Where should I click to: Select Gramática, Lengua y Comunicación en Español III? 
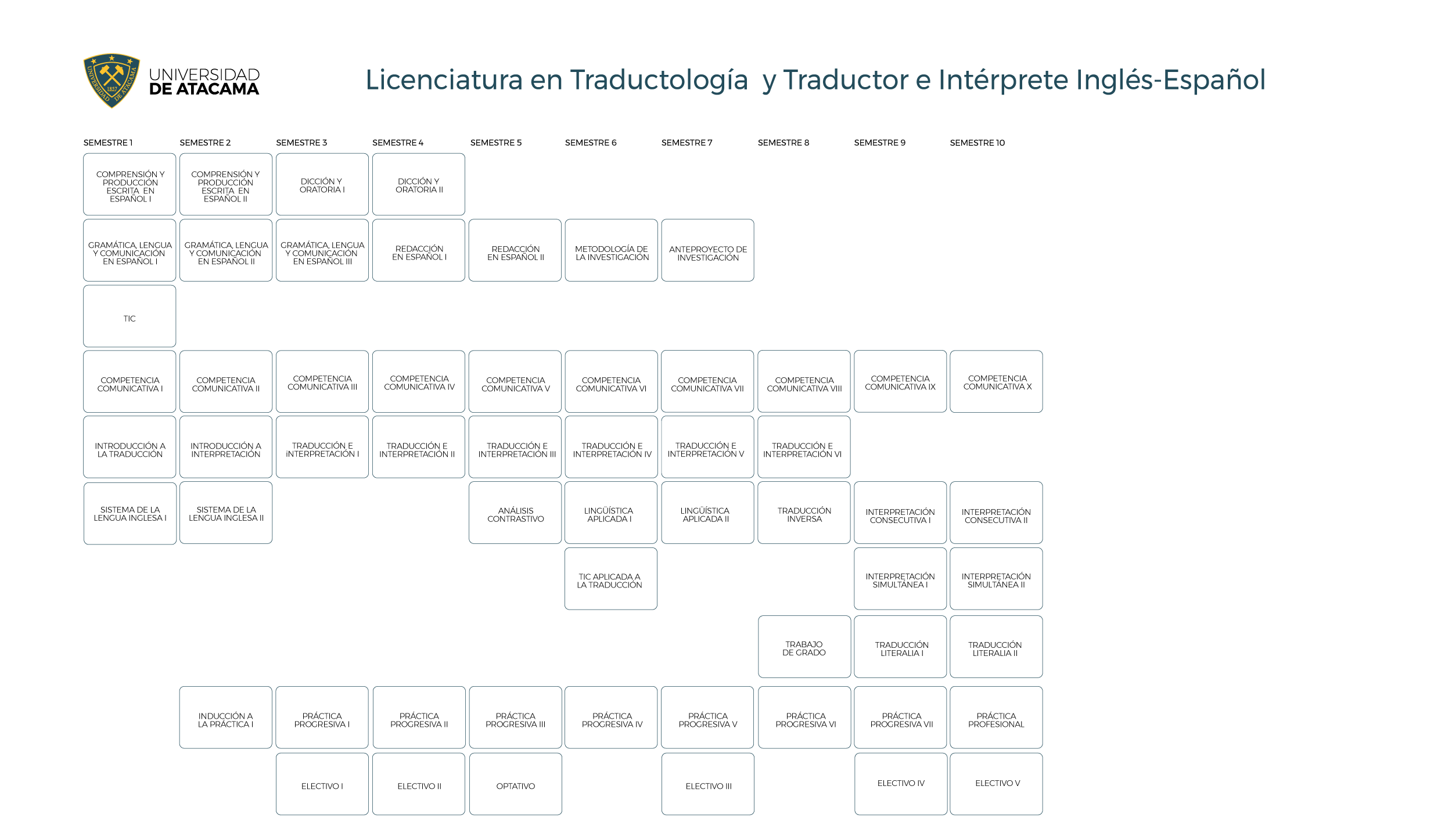pyautogui.click(x=322, y=250)
